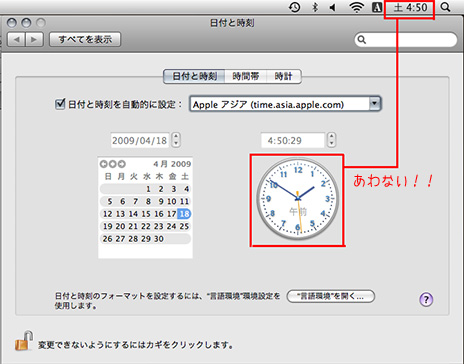Select day 4 in the calendar
Screen dimensions: 464x364
point(186,189)
